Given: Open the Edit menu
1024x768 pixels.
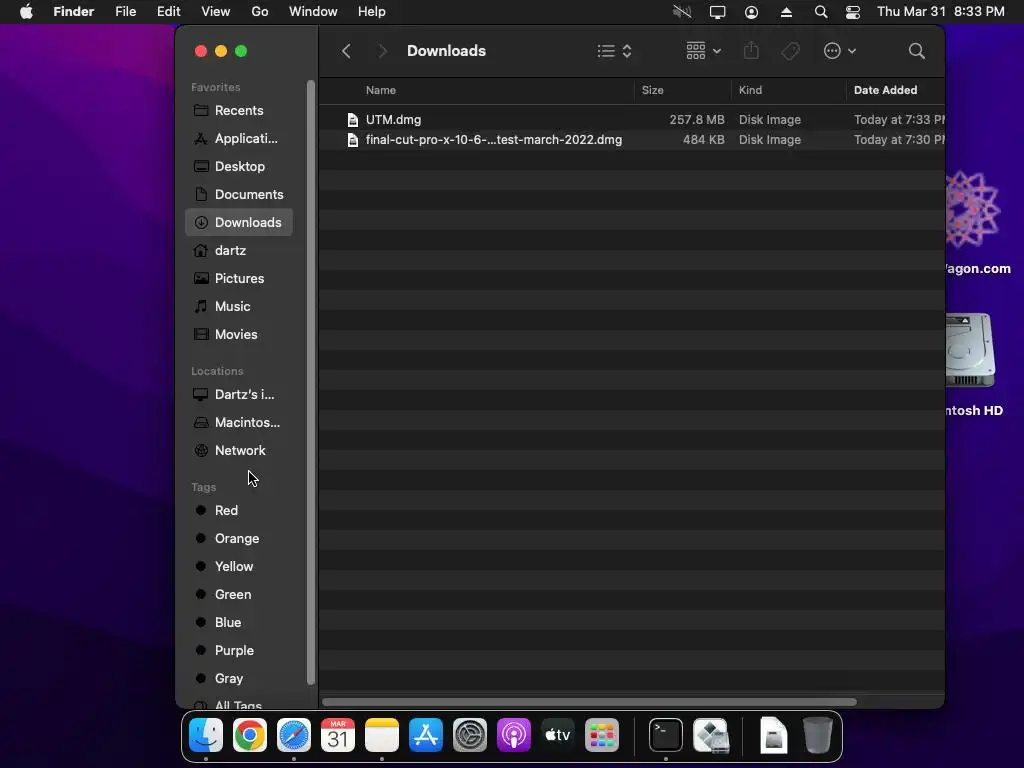Looking at the screenshot, I should pyautogui.click(x=168, y=12).
